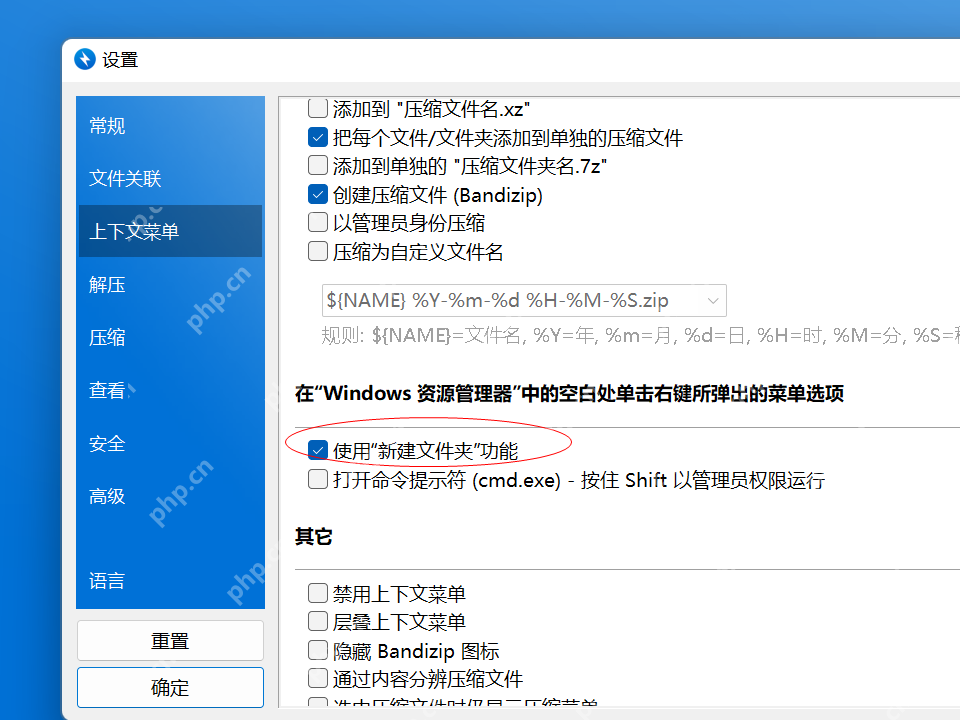Go to the 解压 settings page

coord(170,284)
